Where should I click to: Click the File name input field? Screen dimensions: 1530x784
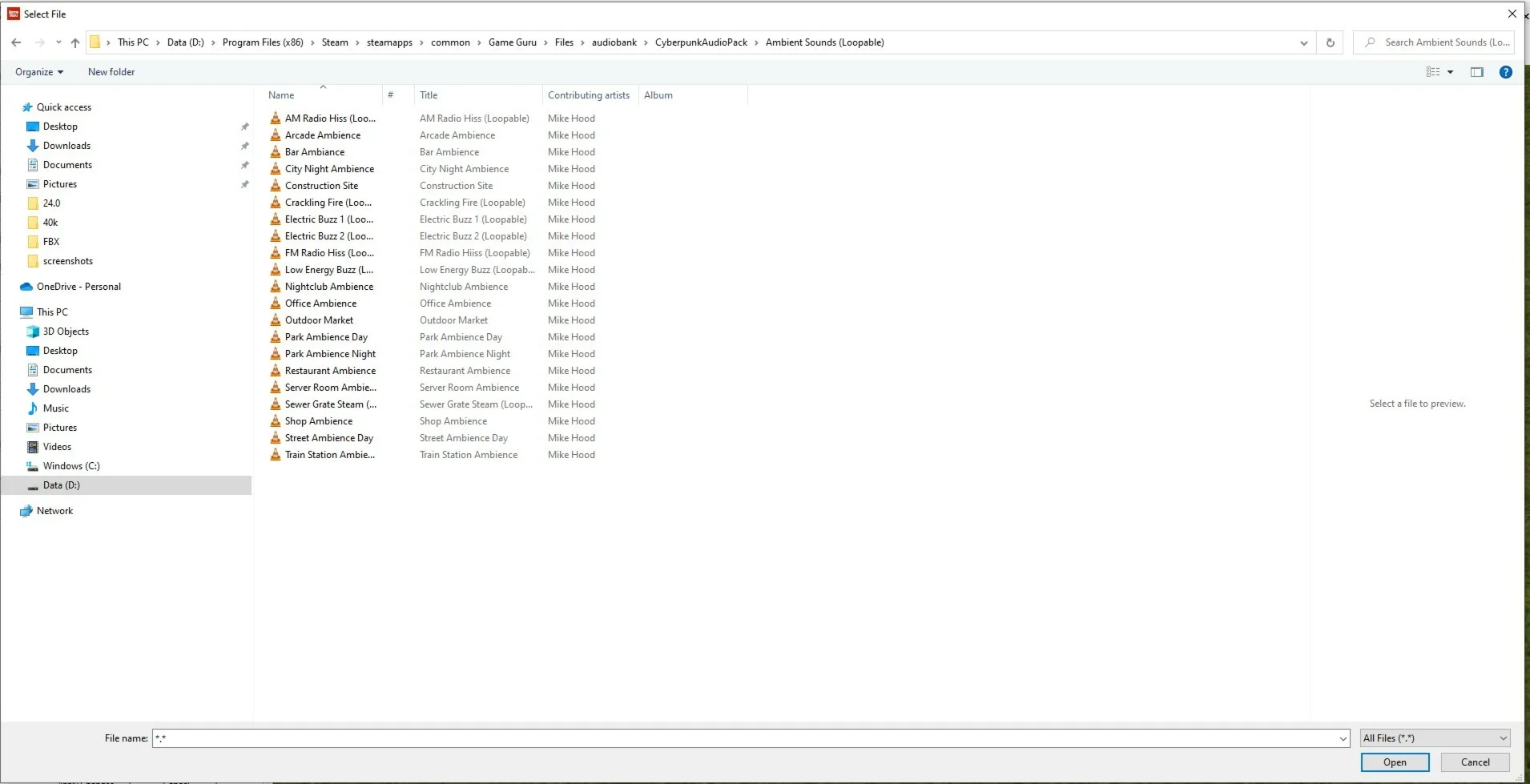[745, 738]
